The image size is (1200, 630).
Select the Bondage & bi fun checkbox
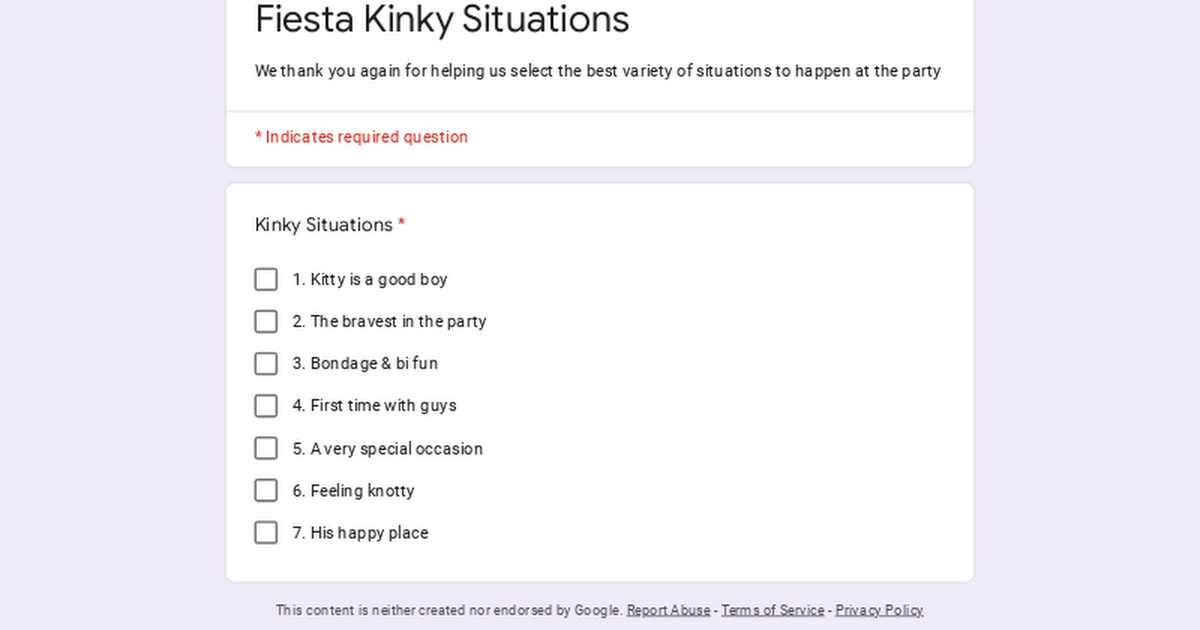point(266,363)
